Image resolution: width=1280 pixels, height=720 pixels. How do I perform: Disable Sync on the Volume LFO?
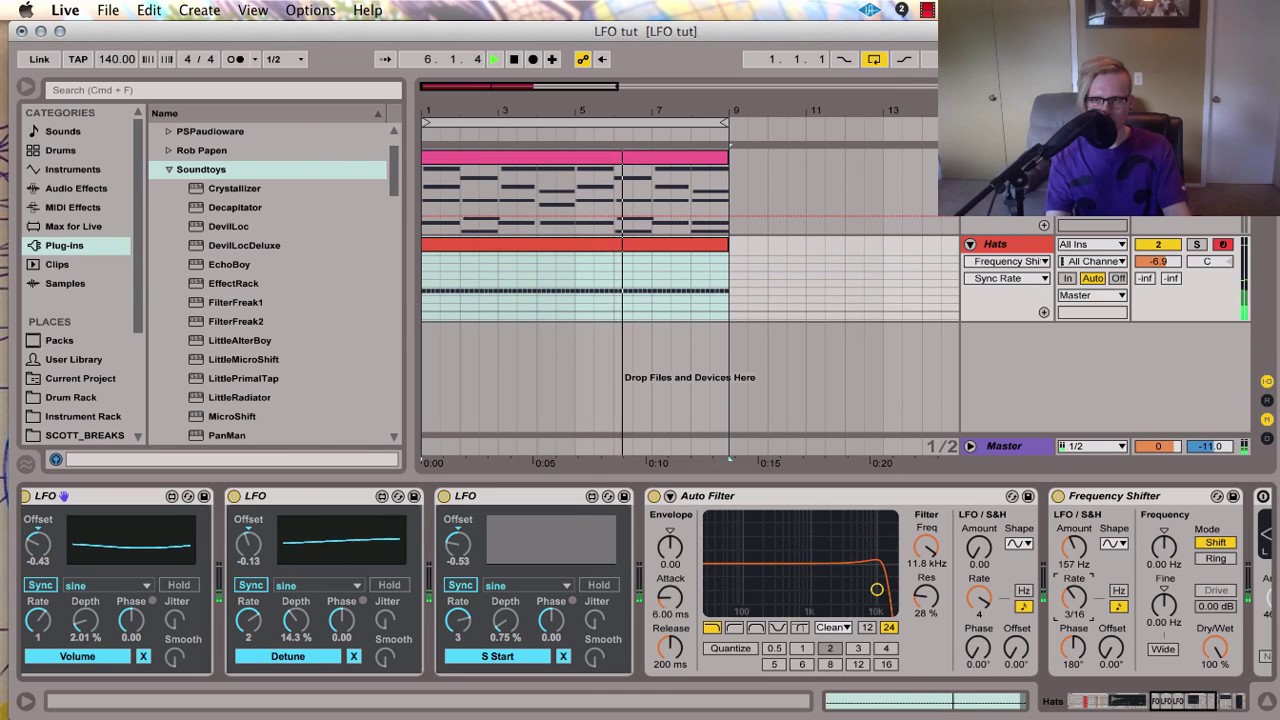(41, 585)
